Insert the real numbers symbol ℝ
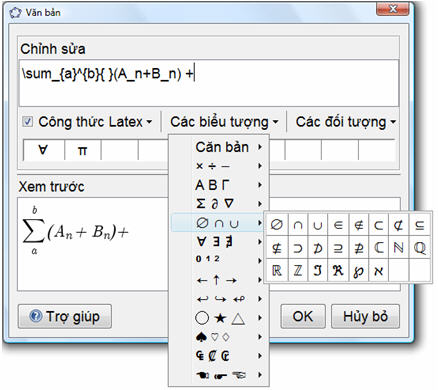The width and height of the screenshot is (438, 390). pos(276,270)
